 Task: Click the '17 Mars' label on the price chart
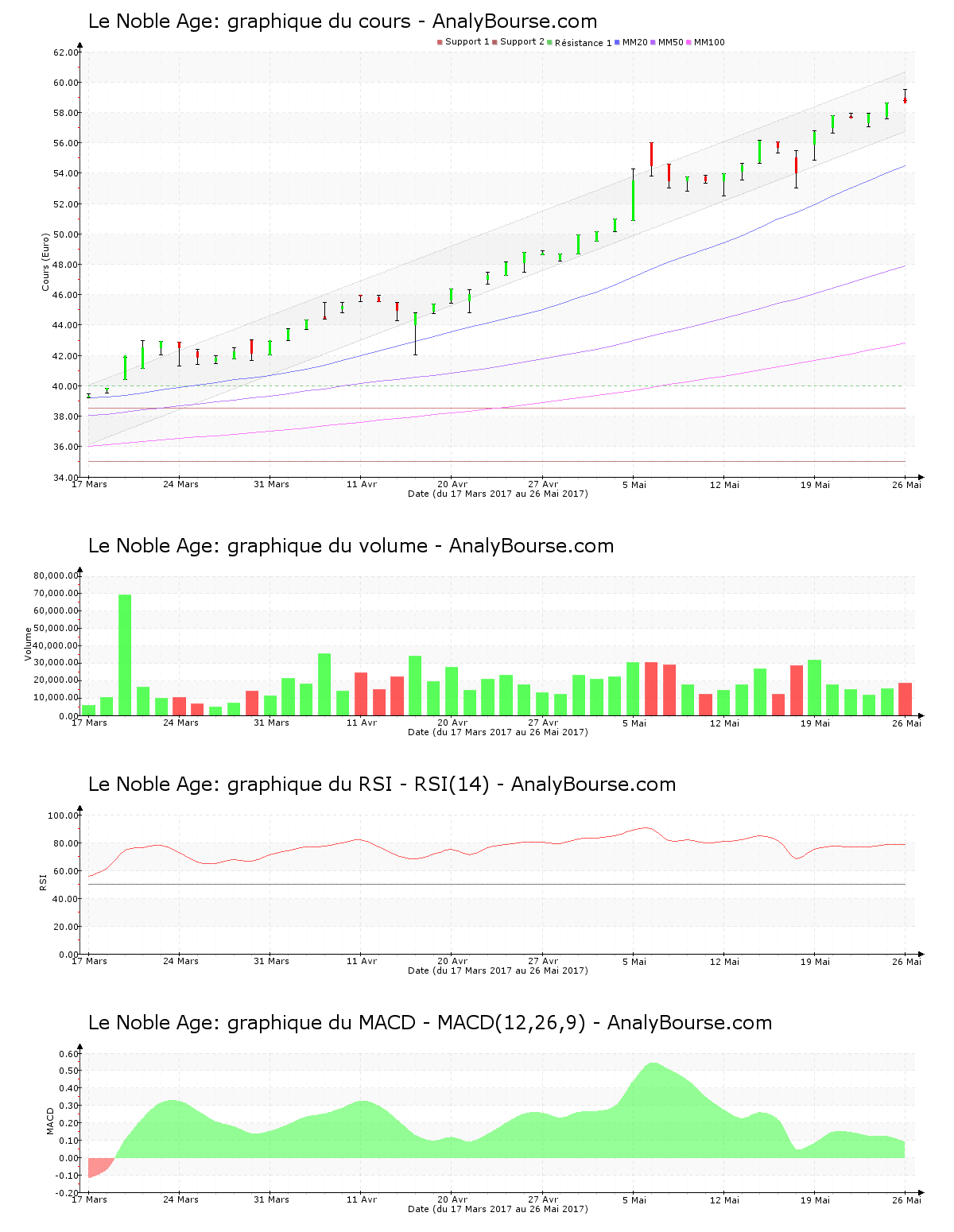click(89, 484)
